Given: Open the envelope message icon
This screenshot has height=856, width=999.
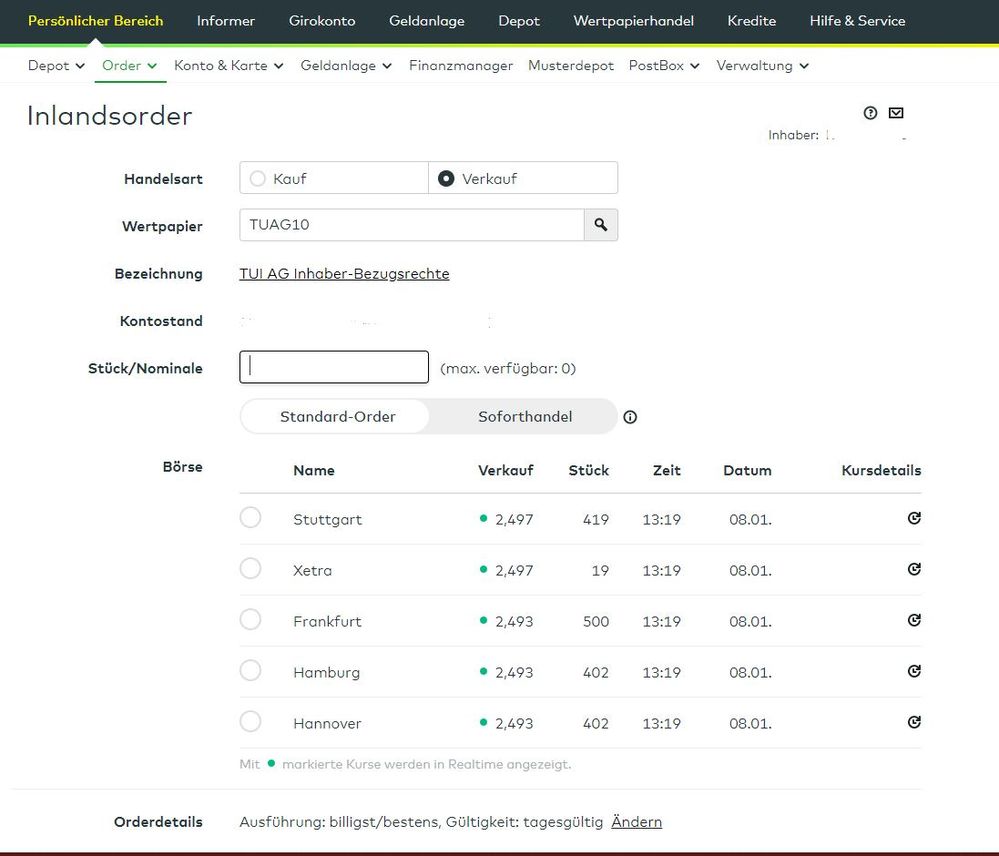Looking at the screenshot, I should click(896, 113).
